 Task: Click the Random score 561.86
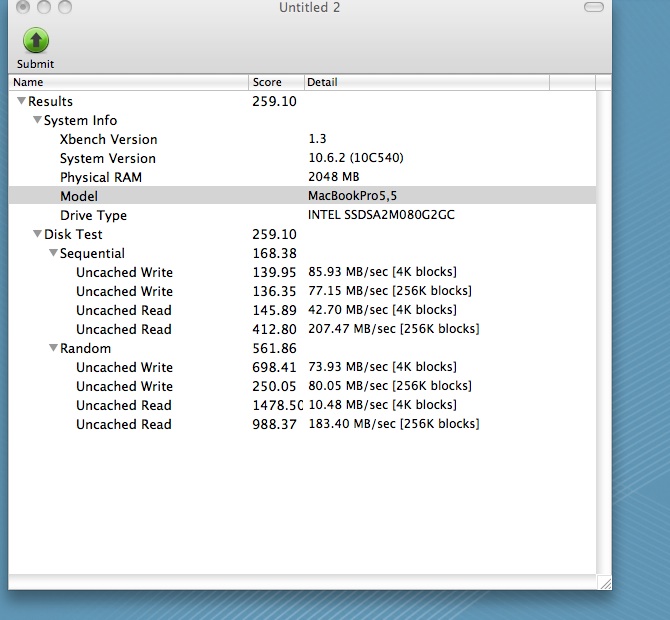(274, 348)
